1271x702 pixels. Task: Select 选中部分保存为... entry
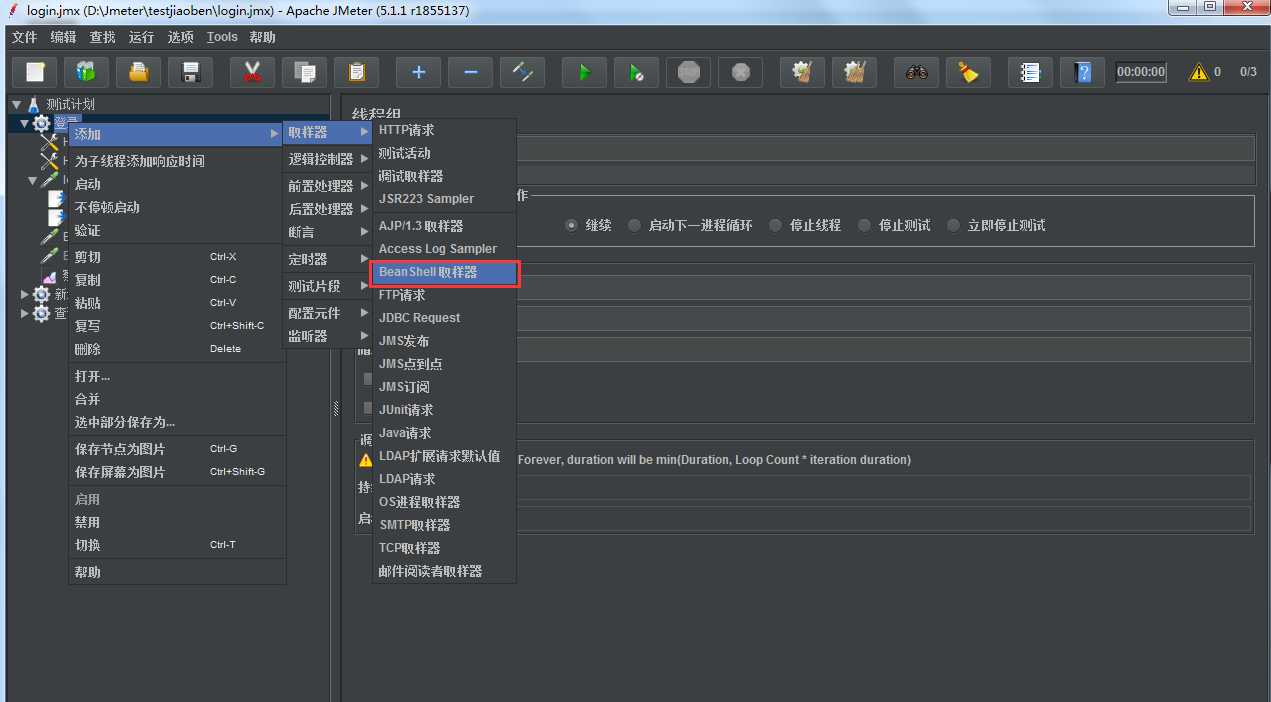[178, 422]
